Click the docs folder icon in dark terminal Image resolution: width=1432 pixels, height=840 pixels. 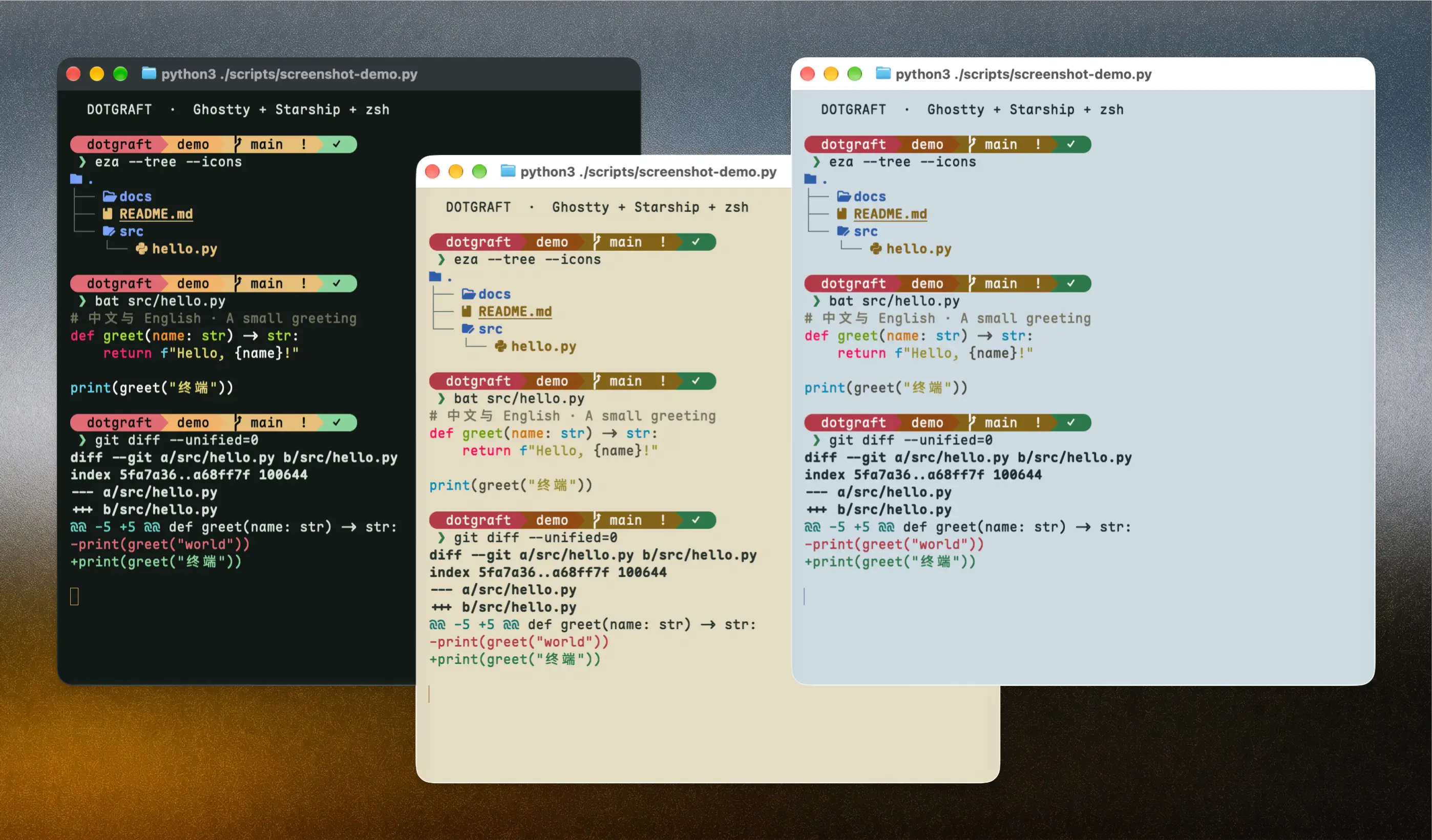point(110,197)
